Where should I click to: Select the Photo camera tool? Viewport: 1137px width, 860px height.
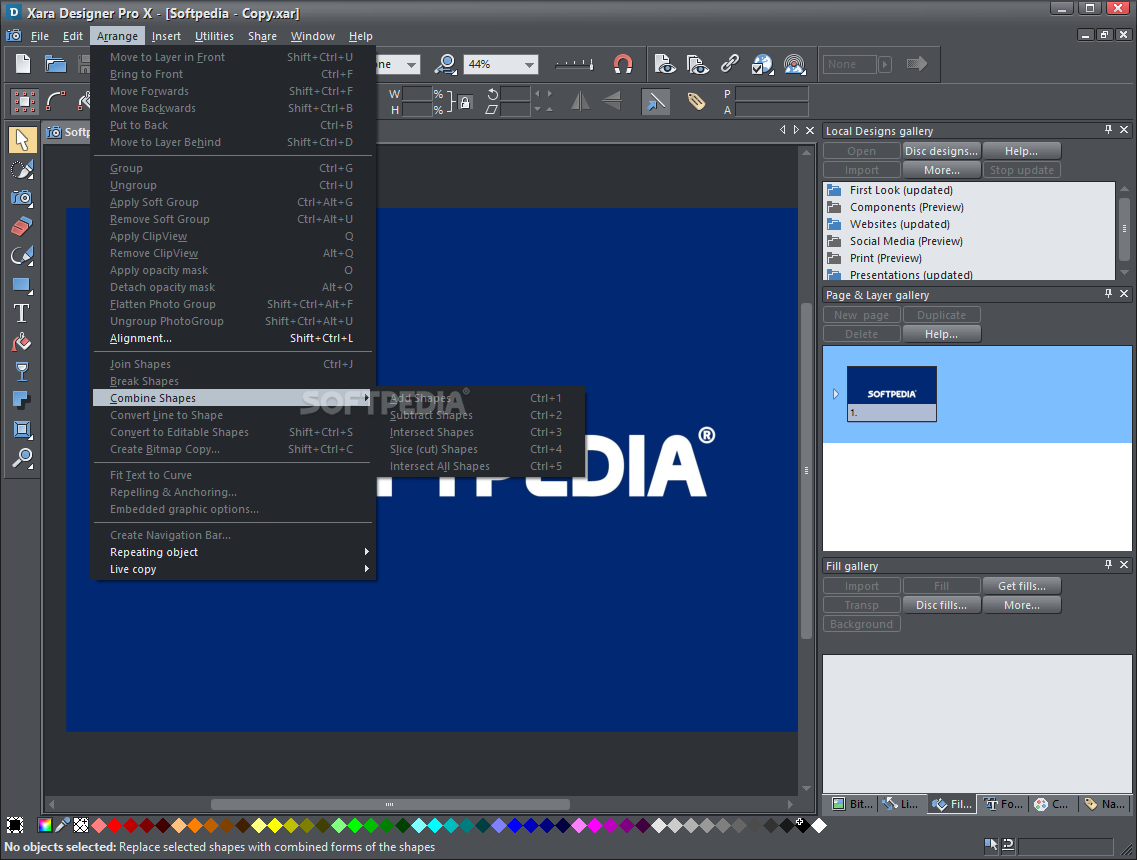point(22,198)
